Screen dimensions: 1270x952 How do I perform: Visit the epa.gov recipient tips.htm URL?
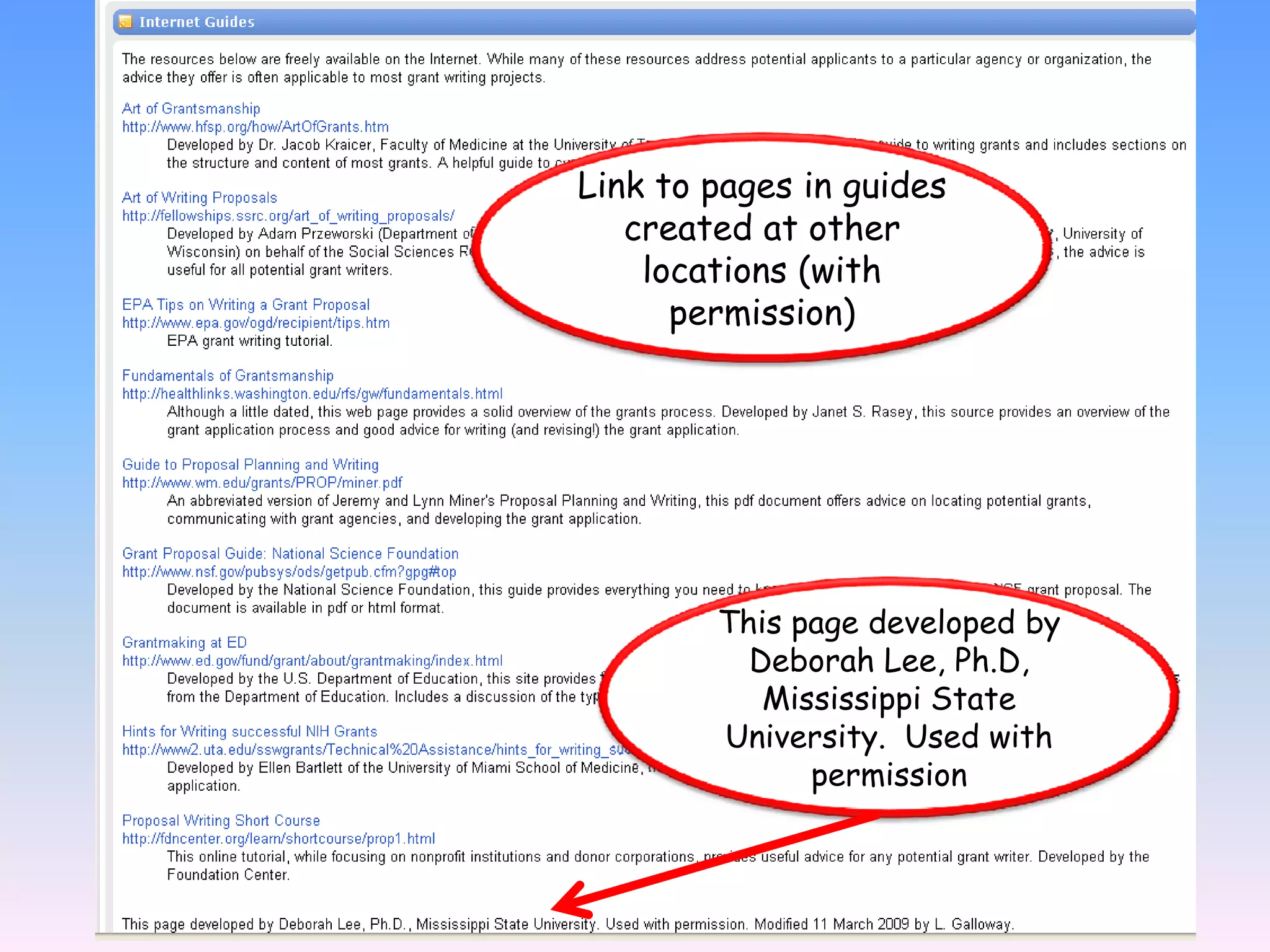(255, 323)
